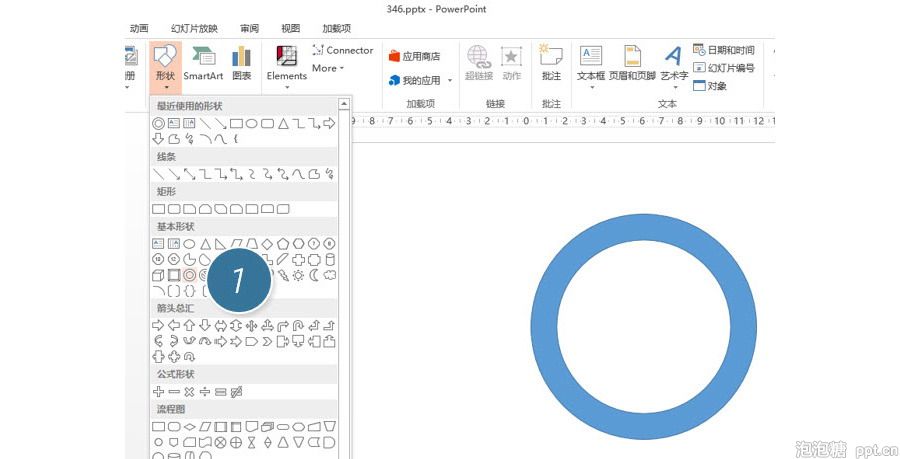Viewport: 900px width, 459px height.
Task: Open the 应用商店 store
Action: click(414, 56)
